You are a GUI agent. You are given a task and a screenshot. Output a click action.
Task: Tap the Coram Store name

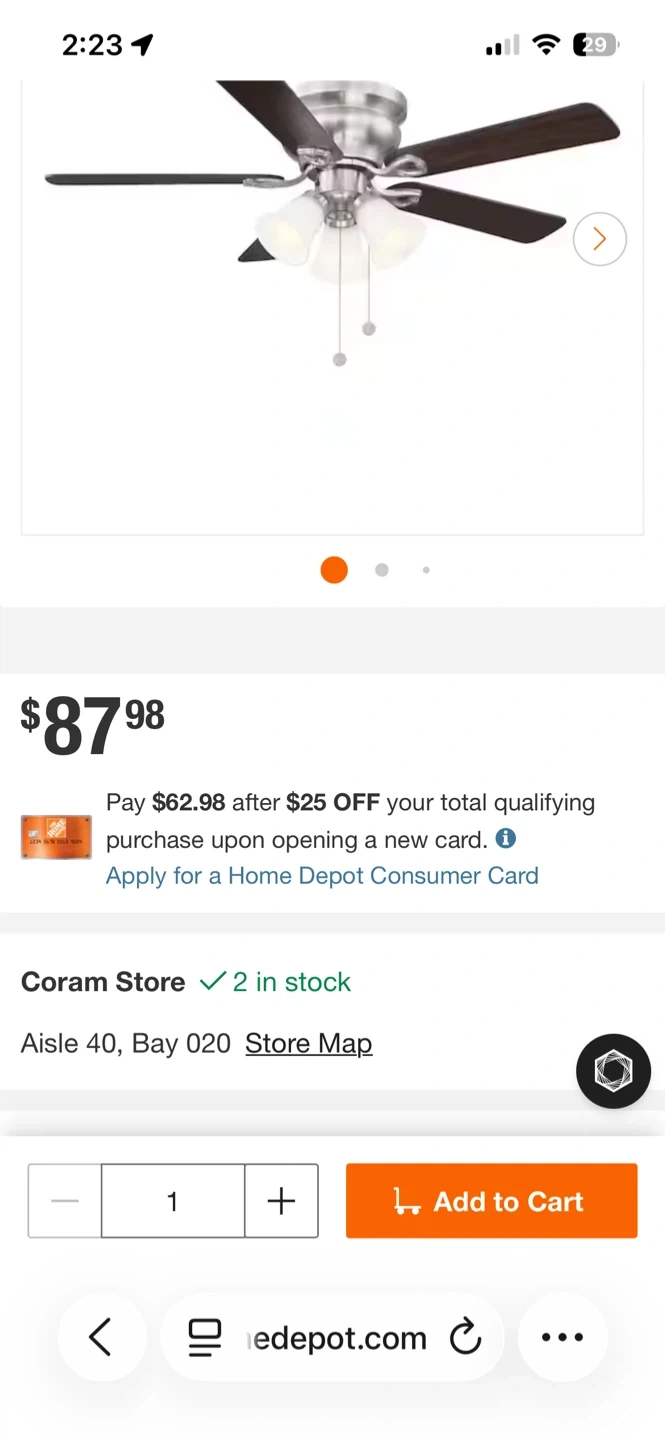pyautogui.click(x=103, y=982)
